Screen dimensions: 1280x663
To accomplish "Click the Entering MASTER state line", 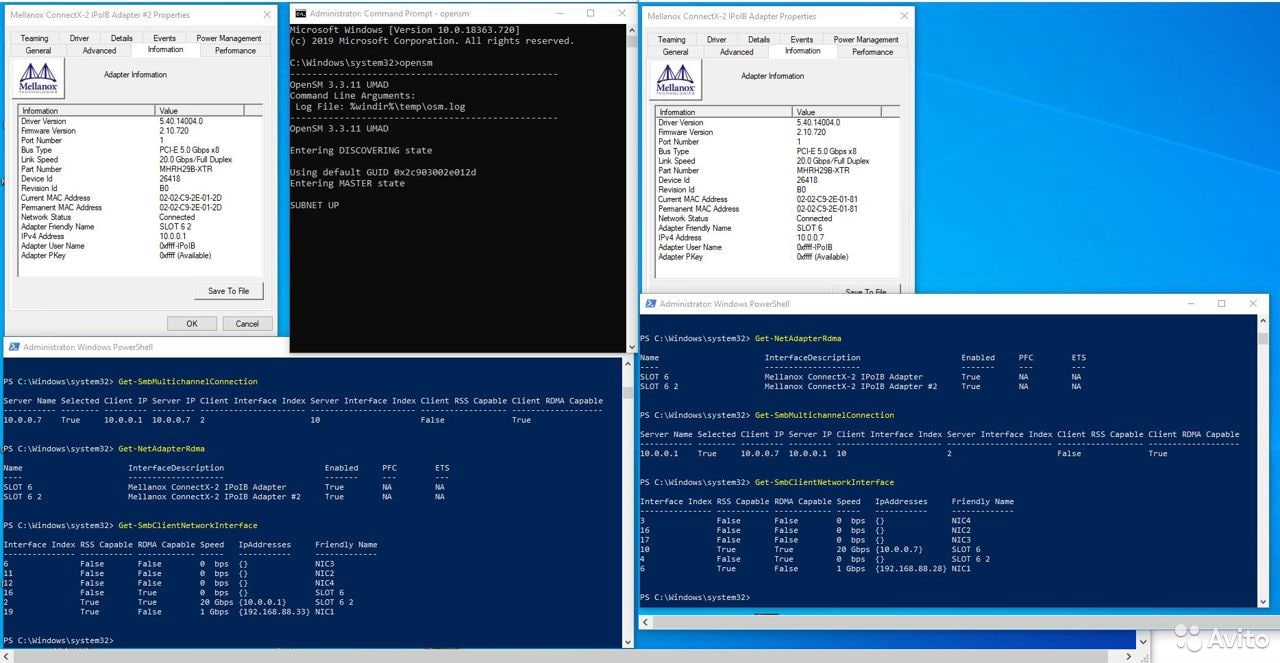I will [x=347, y=183].
